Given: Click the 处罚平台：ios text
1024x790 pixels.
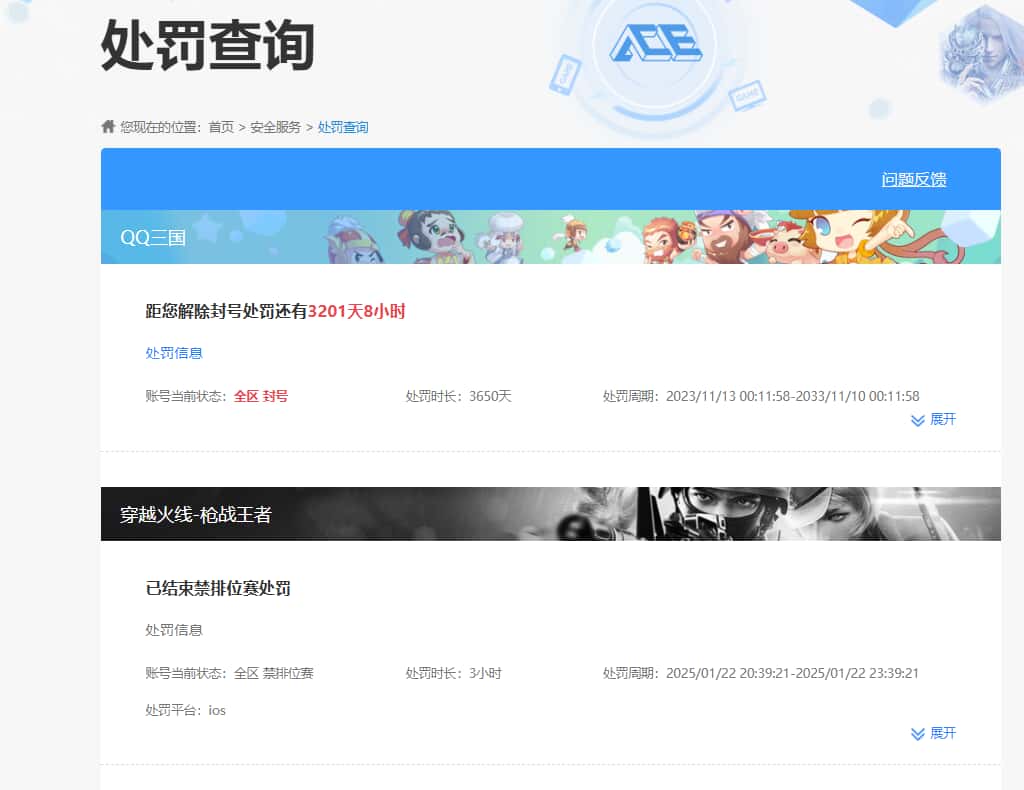Looking at the screenshot, I should [x=185, y=710].
